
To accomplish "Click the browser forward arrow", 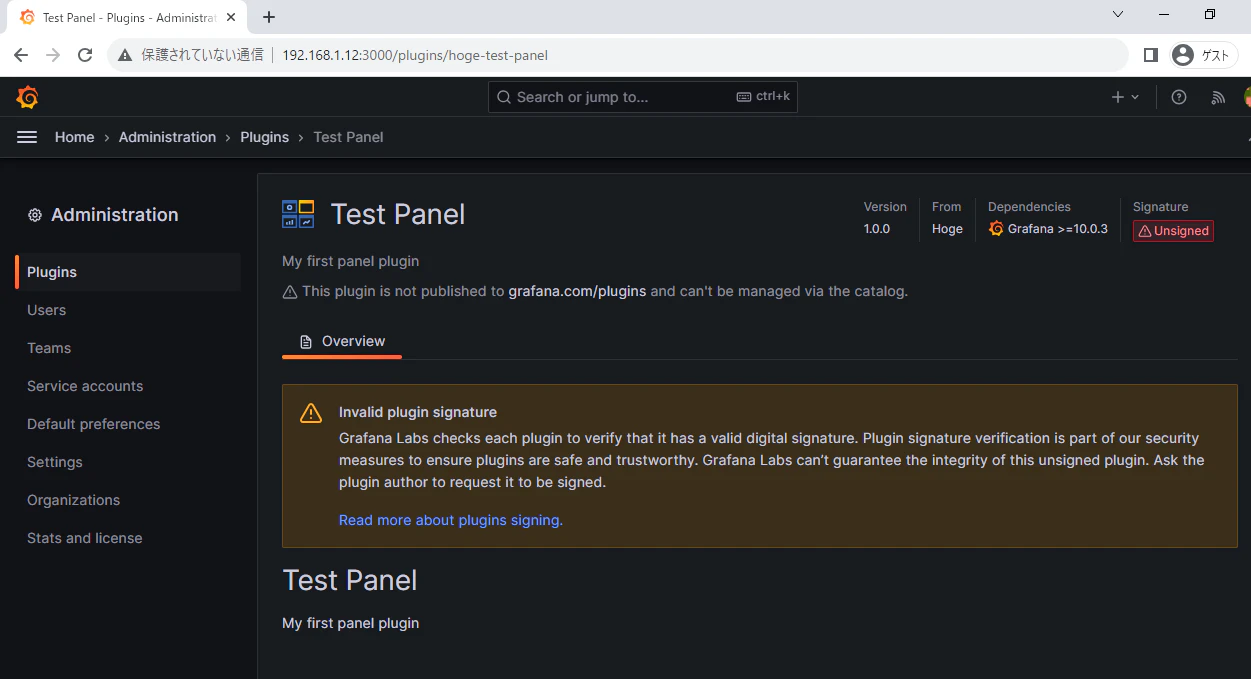I will click(x=53, y=55).
